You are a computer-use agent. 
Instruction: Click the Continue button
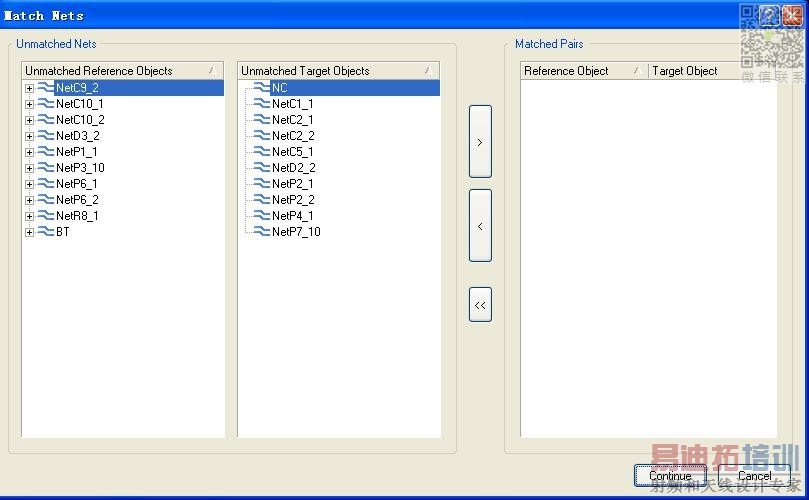[x=670, y=476]
